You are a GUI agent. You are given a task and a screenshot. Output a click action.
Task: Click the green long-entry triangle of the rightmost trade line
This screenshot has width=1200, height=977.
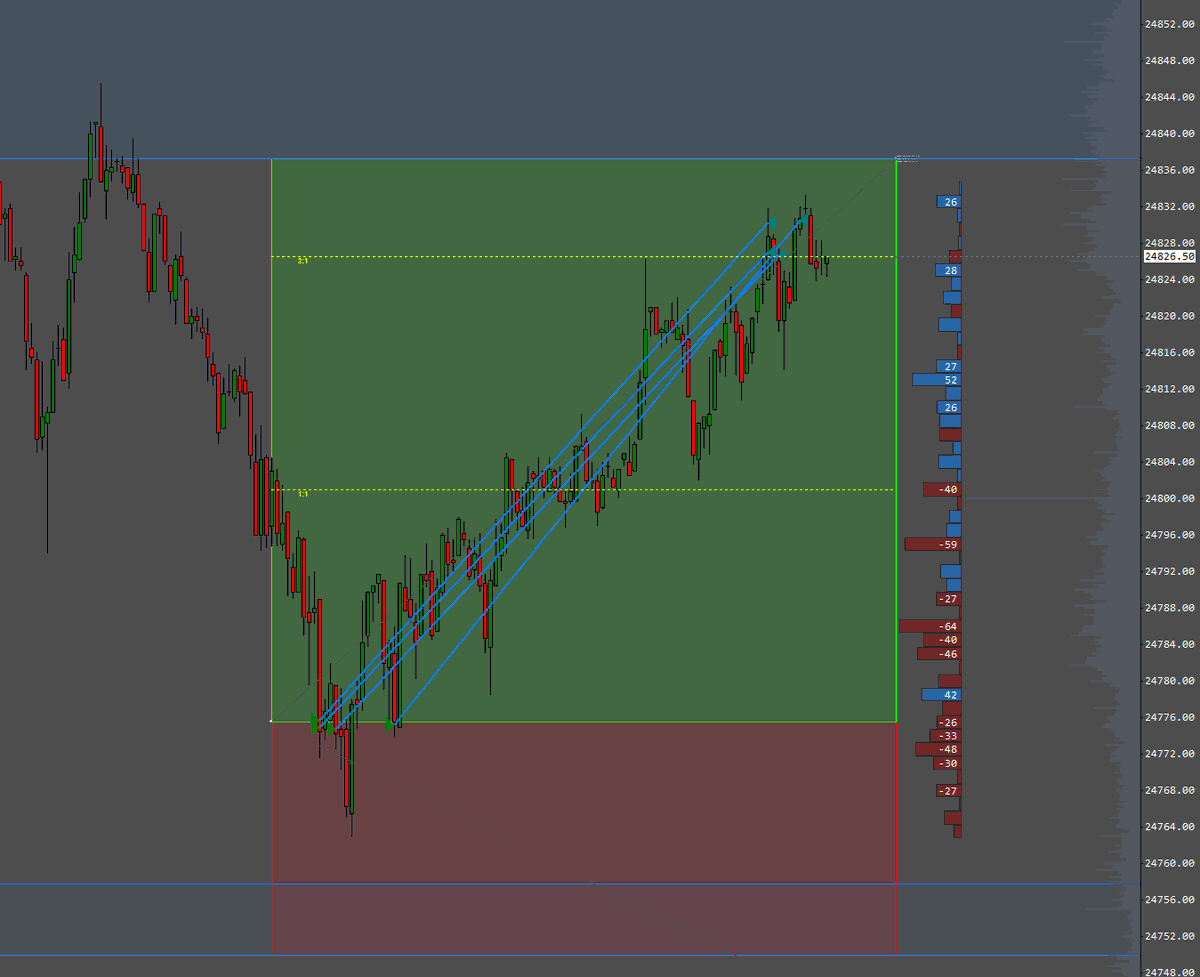coord(389,725)
